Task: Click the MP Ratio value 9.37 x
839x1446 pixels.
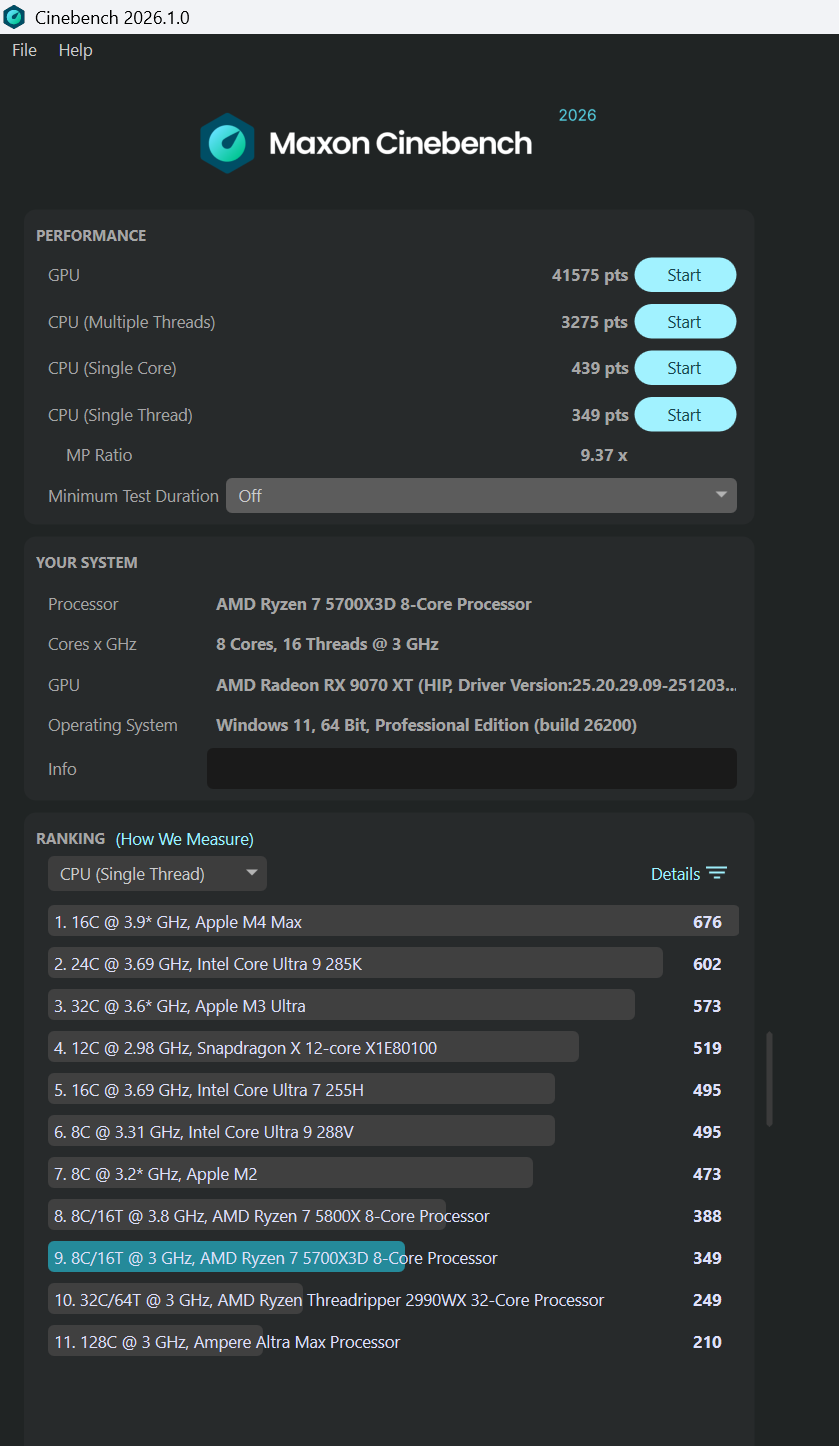Action: 604,455
